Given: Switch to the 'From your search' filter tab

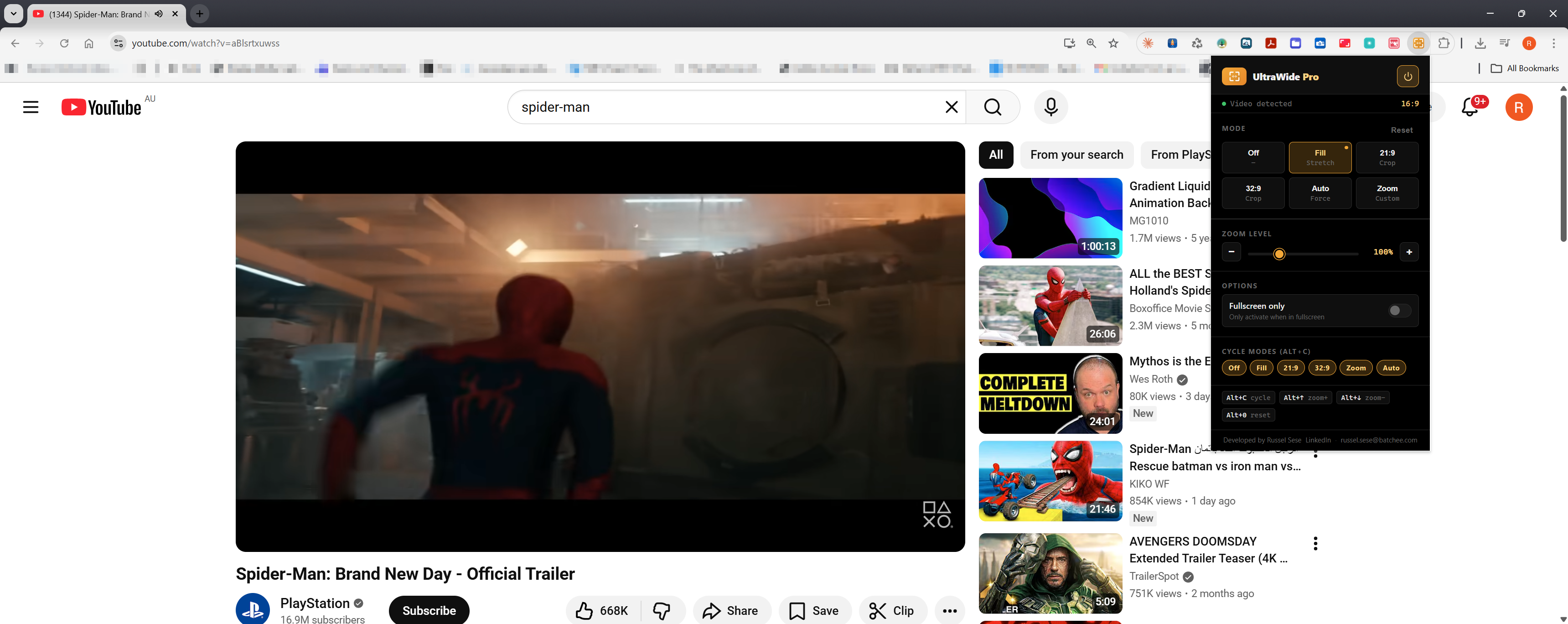Looking at the screenshot, I should 1076,155.
